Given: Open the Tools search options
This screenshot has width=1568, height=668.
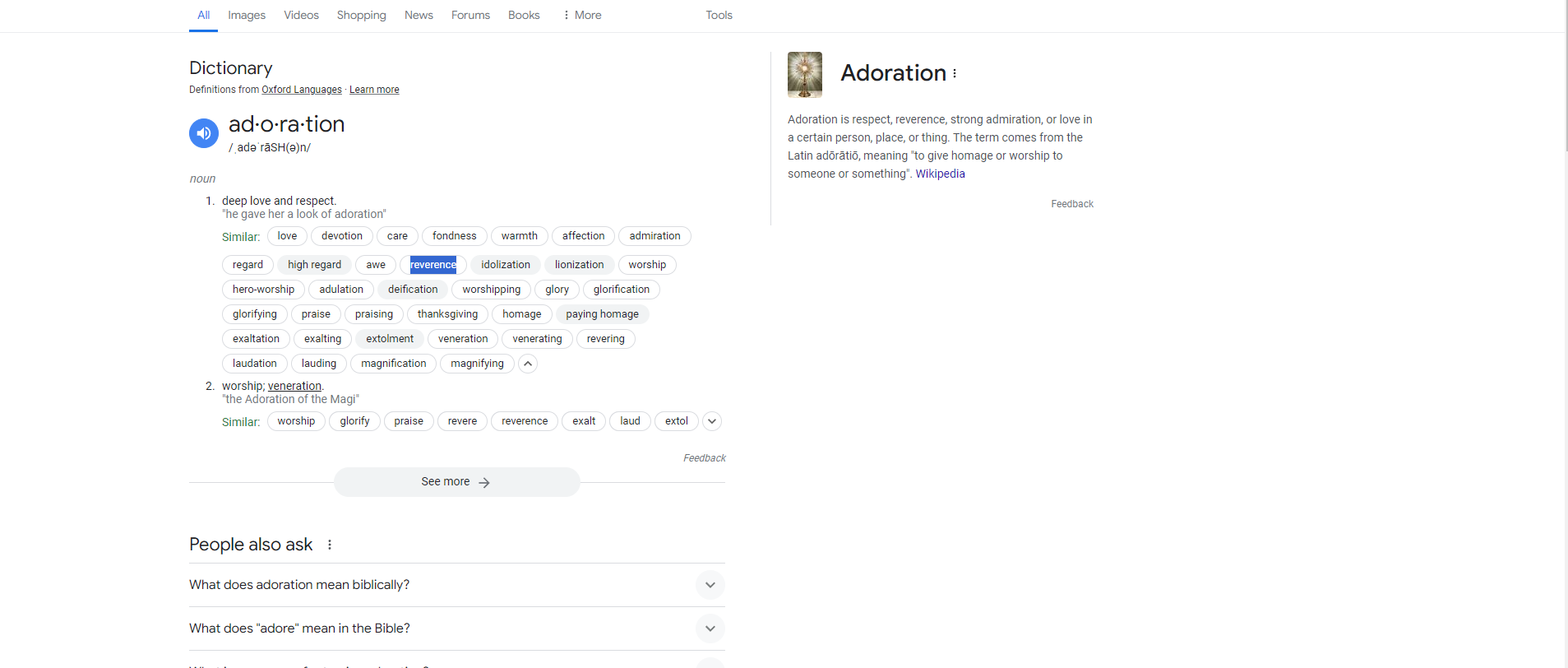Looking at the screenshot, I should (719, 15).
